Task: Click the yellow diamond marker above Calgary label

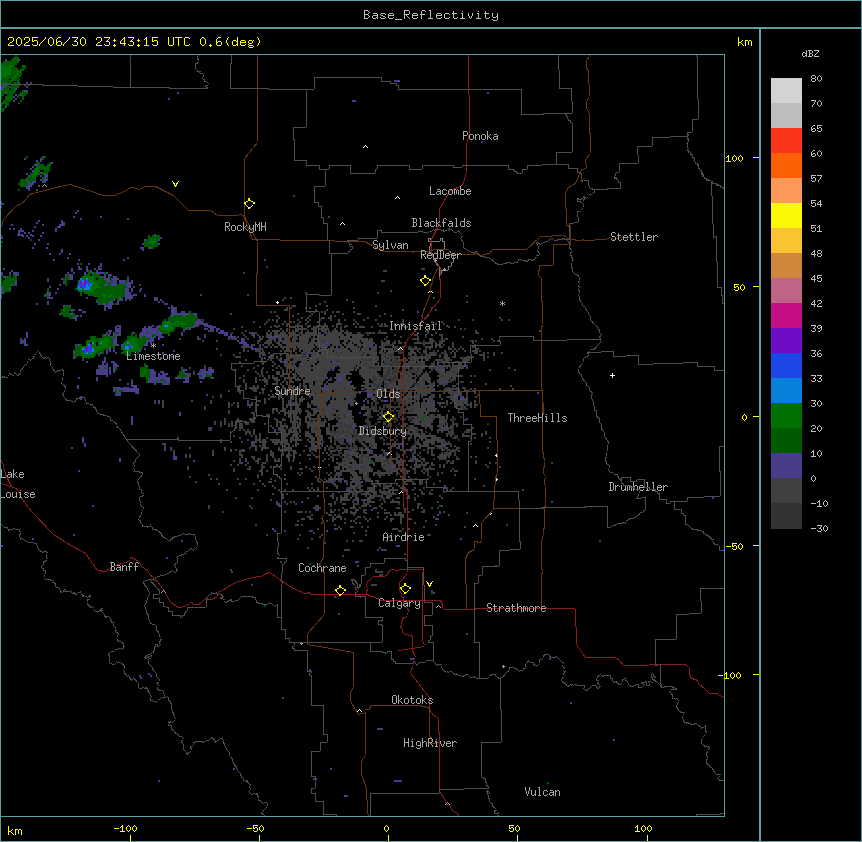Action: 405,589
